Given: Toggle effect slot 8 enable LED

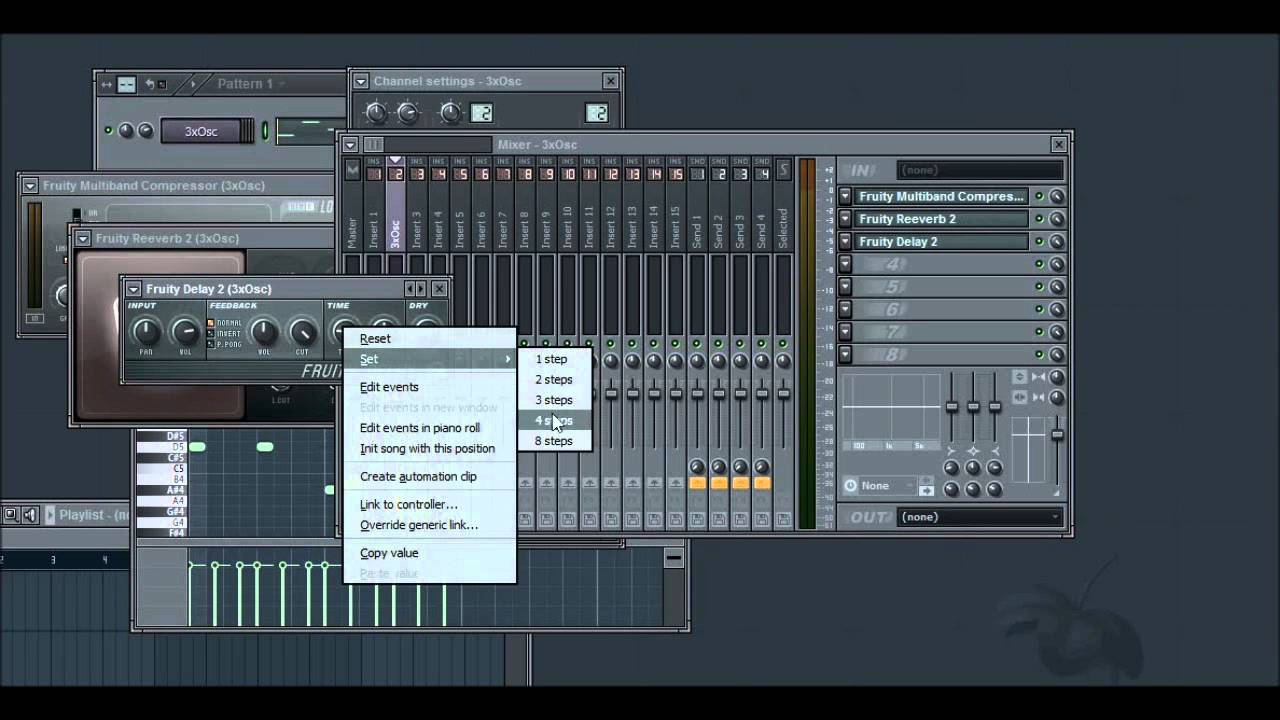Looking at the screenshot, I should 1039,354.
